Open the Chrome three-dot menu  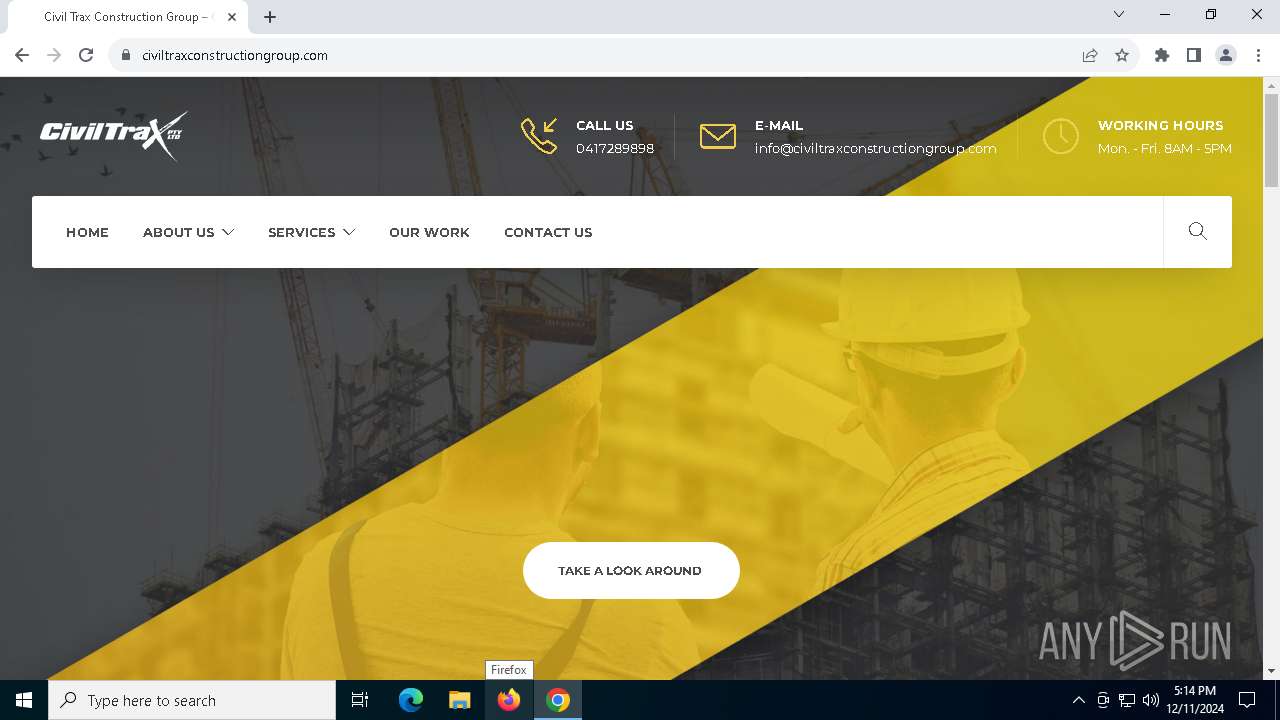pos(1257,55)
